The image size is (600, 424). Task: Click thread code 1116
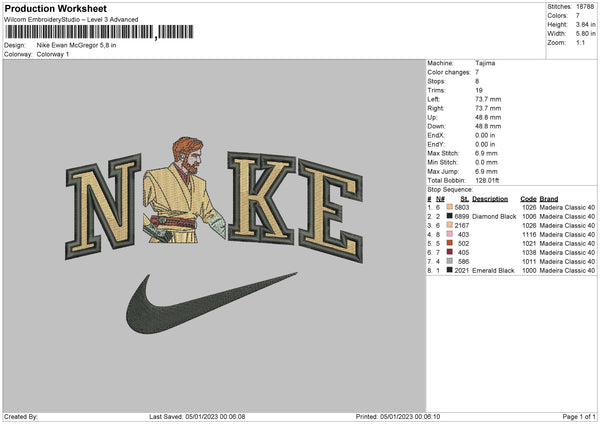[529, 235]
